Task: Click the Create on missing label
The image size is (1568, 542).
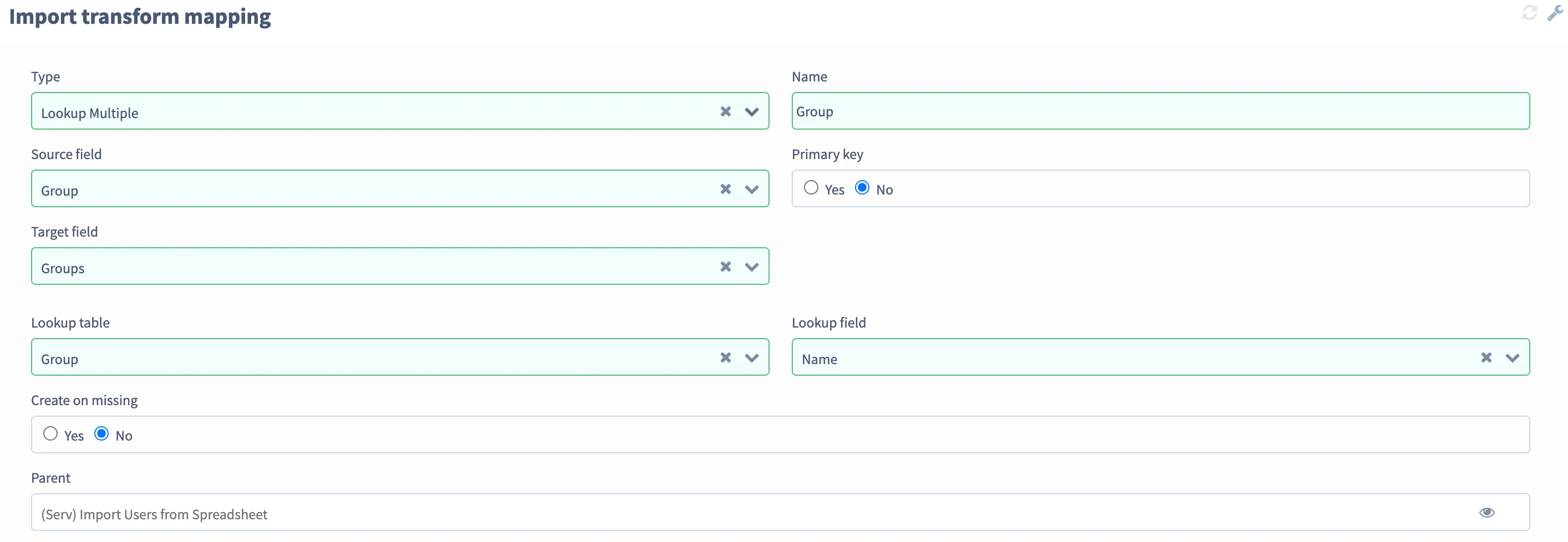Action: [85, 400]
